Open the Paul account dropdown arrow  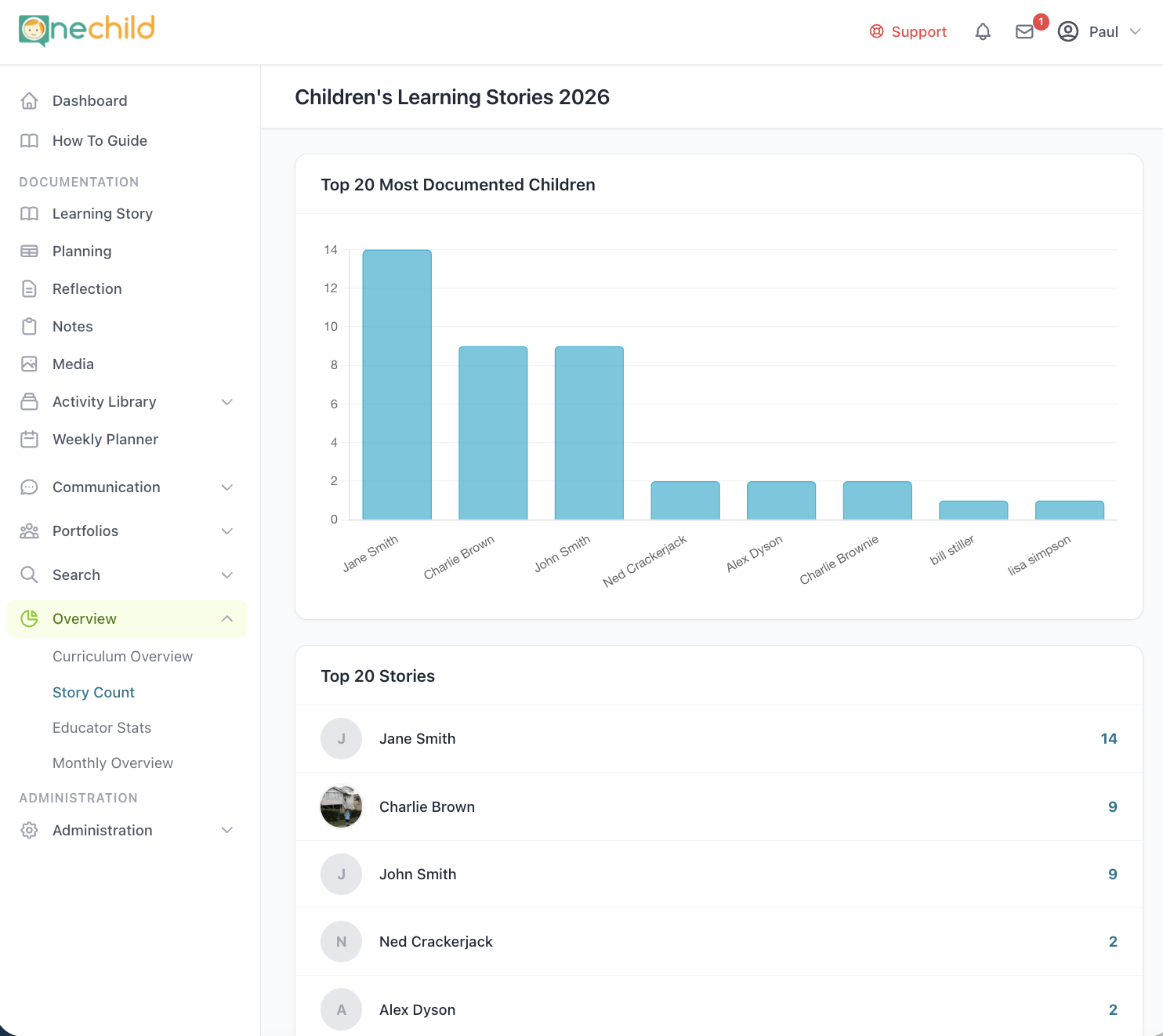(x=1136, y=32)
